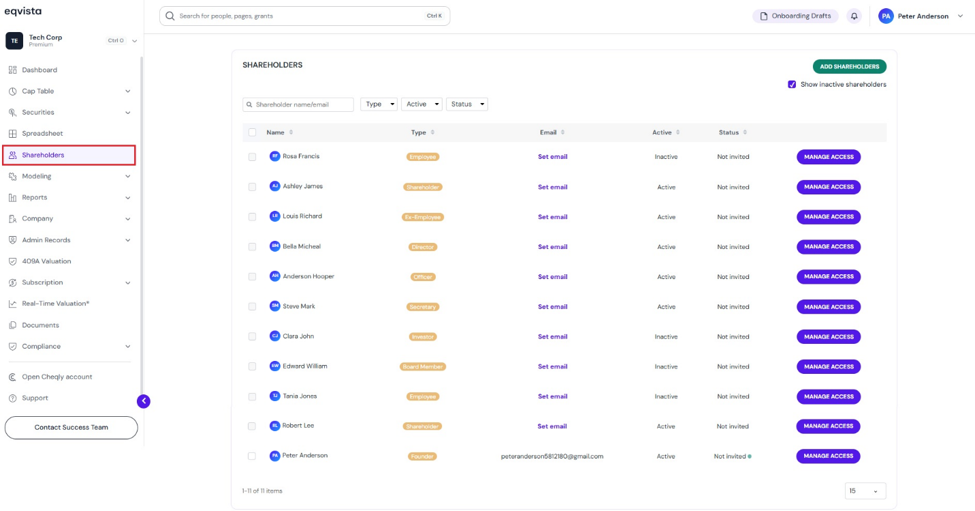This screenshot has height=511, width=975.
Task: Click the Add Shareholders button
Action: pyautogui.click(x=849, y=67)
